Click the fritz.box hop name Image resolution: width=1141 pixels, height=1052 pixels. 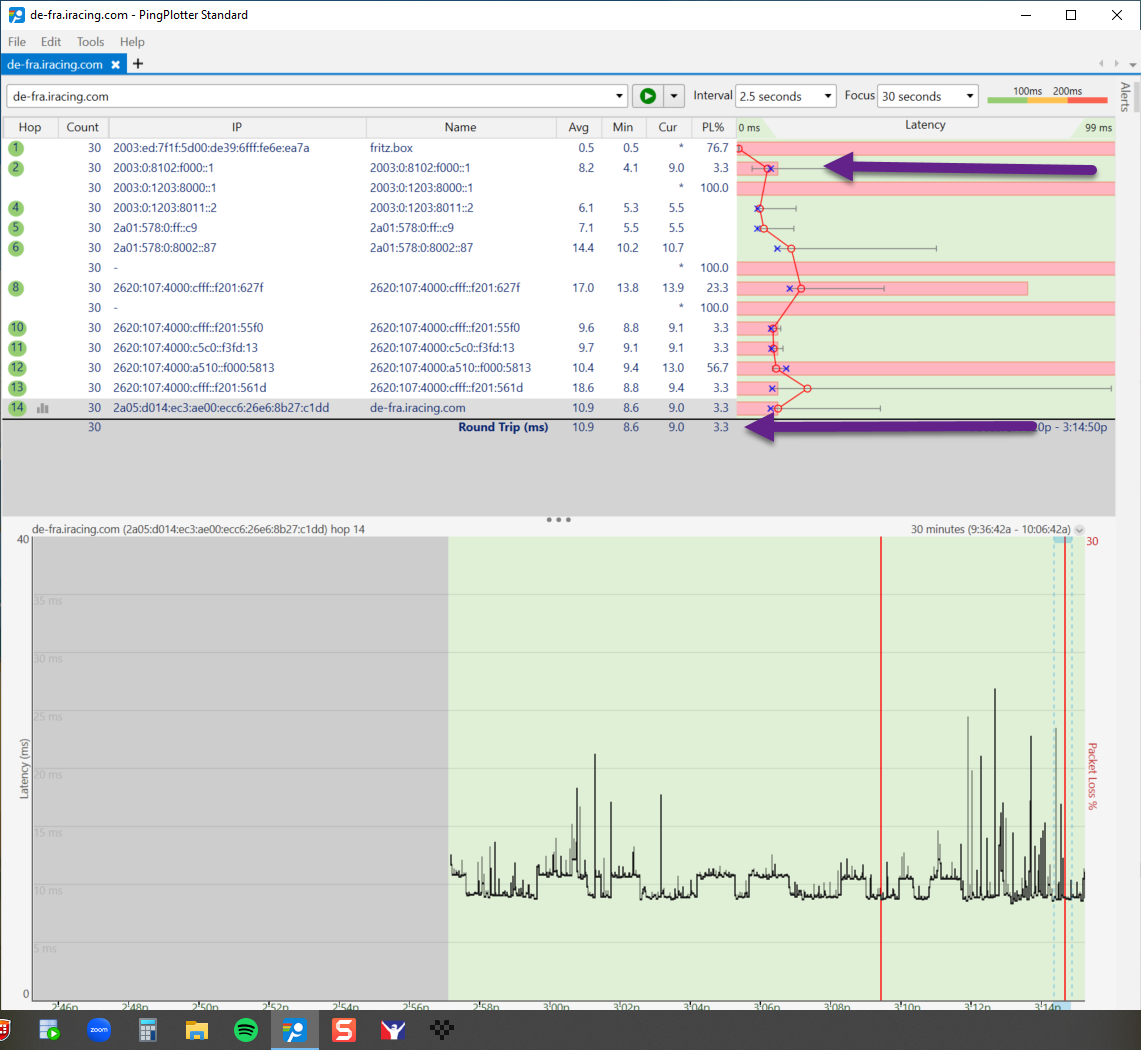tap(391, 148)
